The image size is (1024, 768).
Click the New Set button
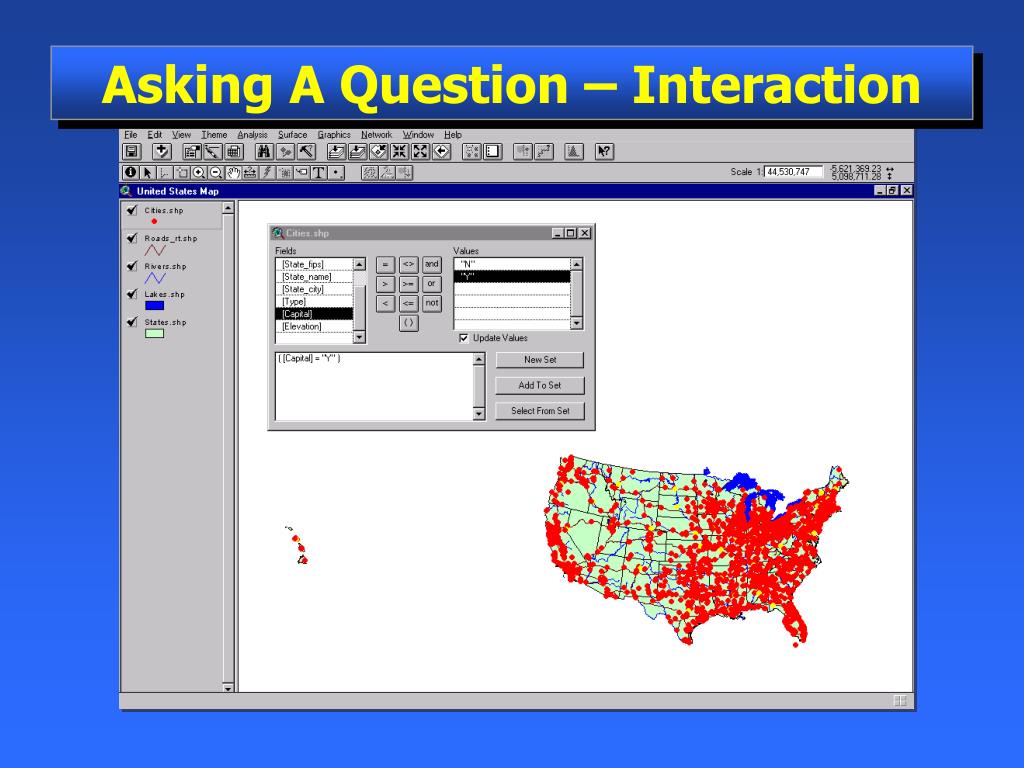click(x=539, y=360)
